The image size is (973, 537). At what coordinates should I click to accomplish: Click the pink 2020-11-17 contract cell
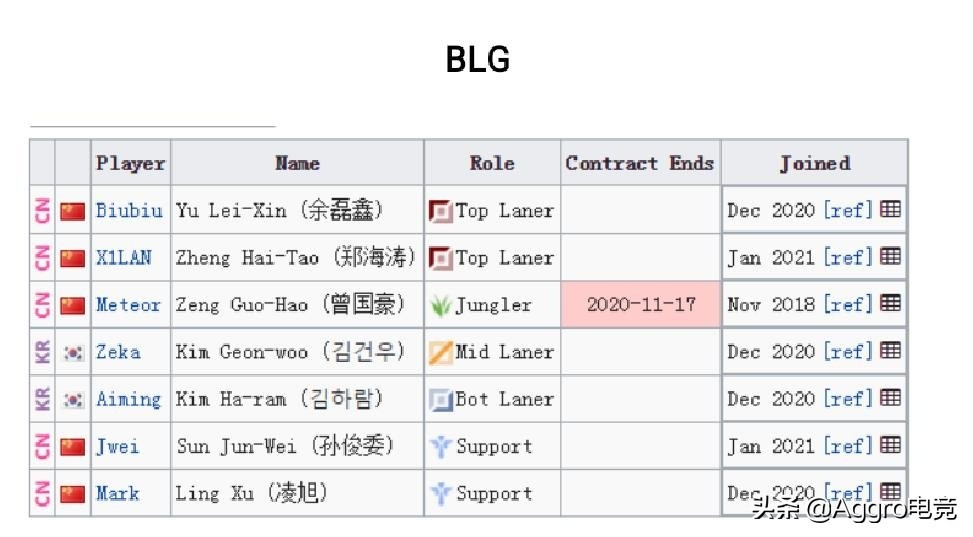pos(641,304)
